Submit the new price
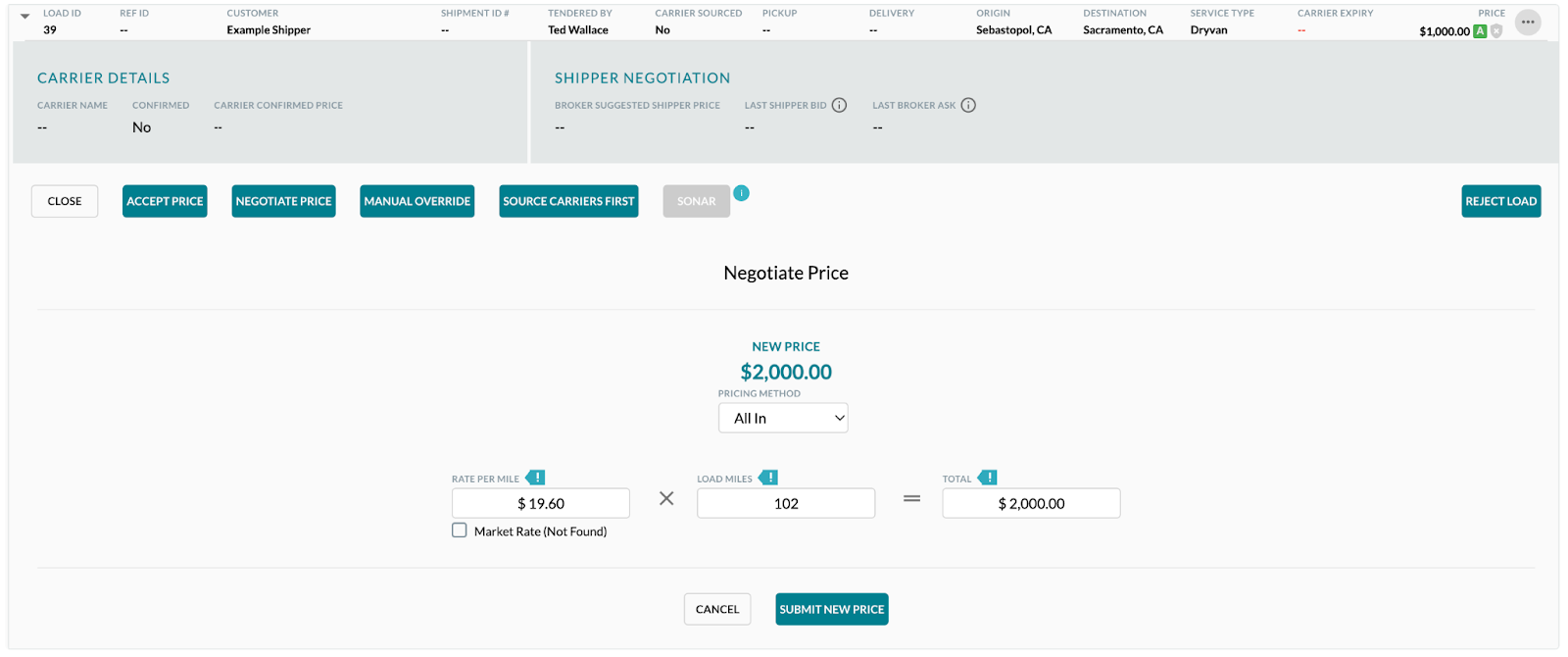 coord(832,609)
